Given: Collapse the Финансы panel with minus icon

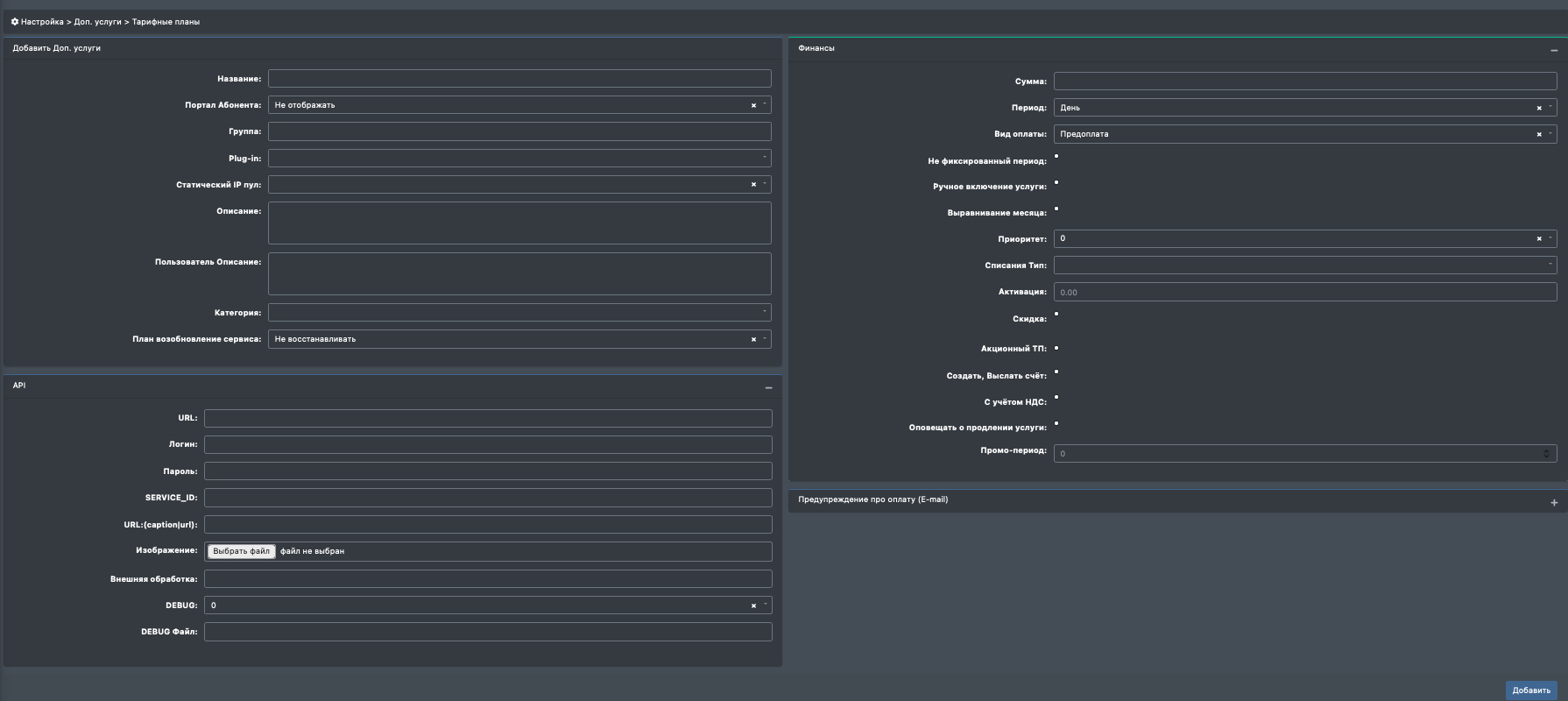Looking at the screenshot, I should point(1554,51).
